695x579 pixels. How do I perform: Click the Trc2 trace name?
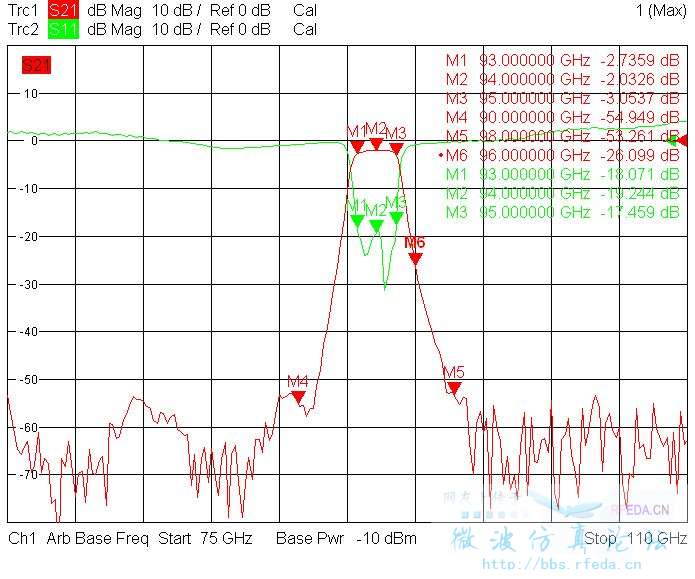23,29
